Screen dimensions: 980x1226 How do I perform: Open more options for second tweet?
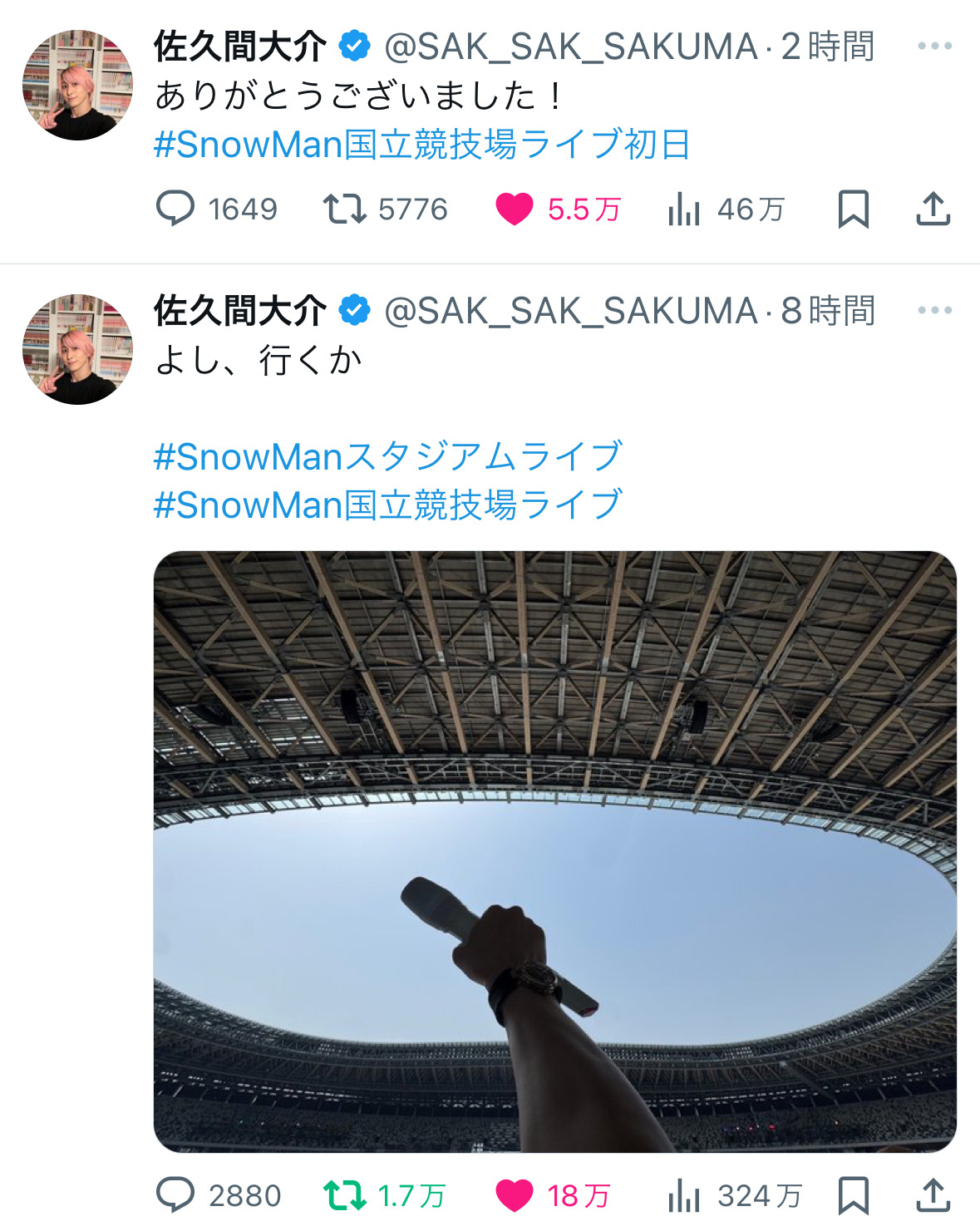point(934,310)
